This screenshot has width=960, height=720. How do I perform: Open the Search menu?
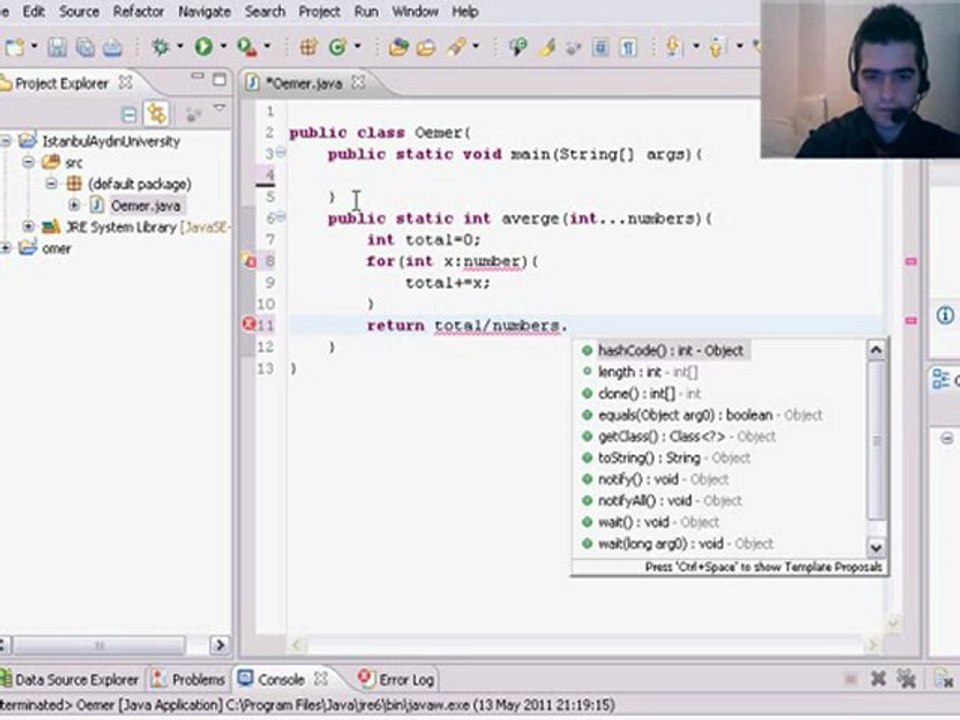pyautogui.click(x=265, y=11)
